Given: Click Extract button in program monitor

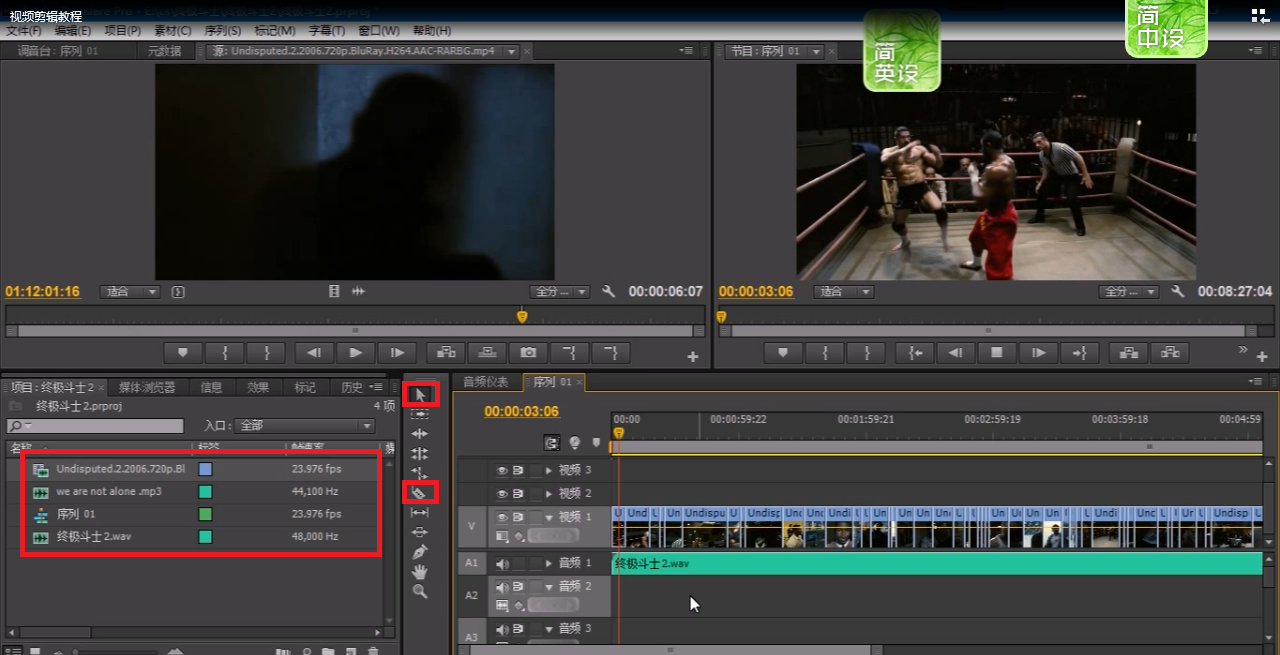Looking at the screenshot, I should tap(1171, 352).
